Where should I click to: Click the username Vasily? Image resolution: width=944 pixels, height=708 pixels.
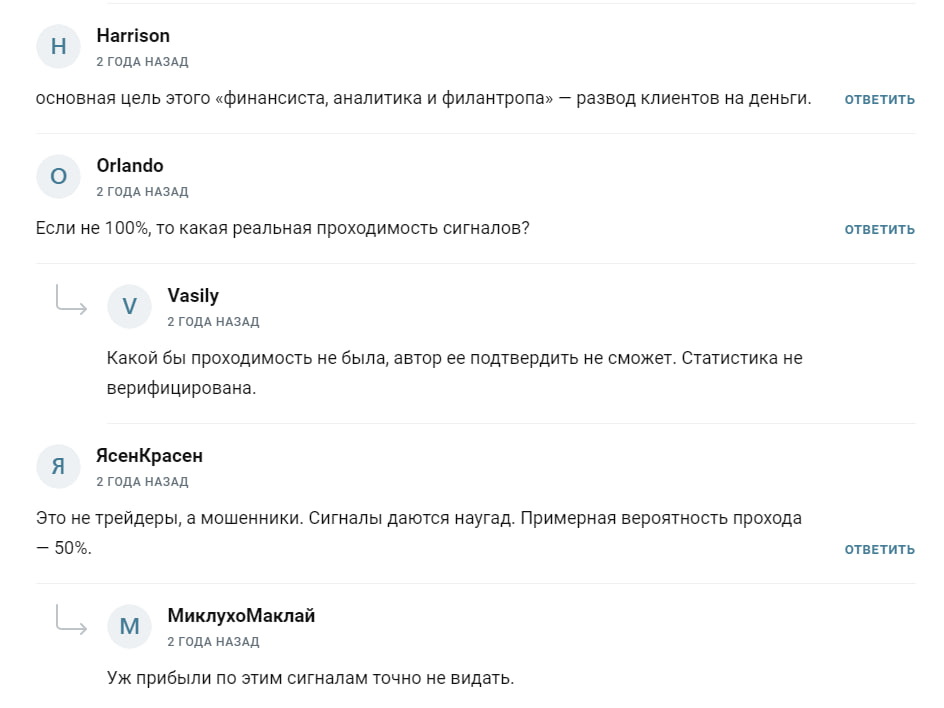click(x=193, y=295)
